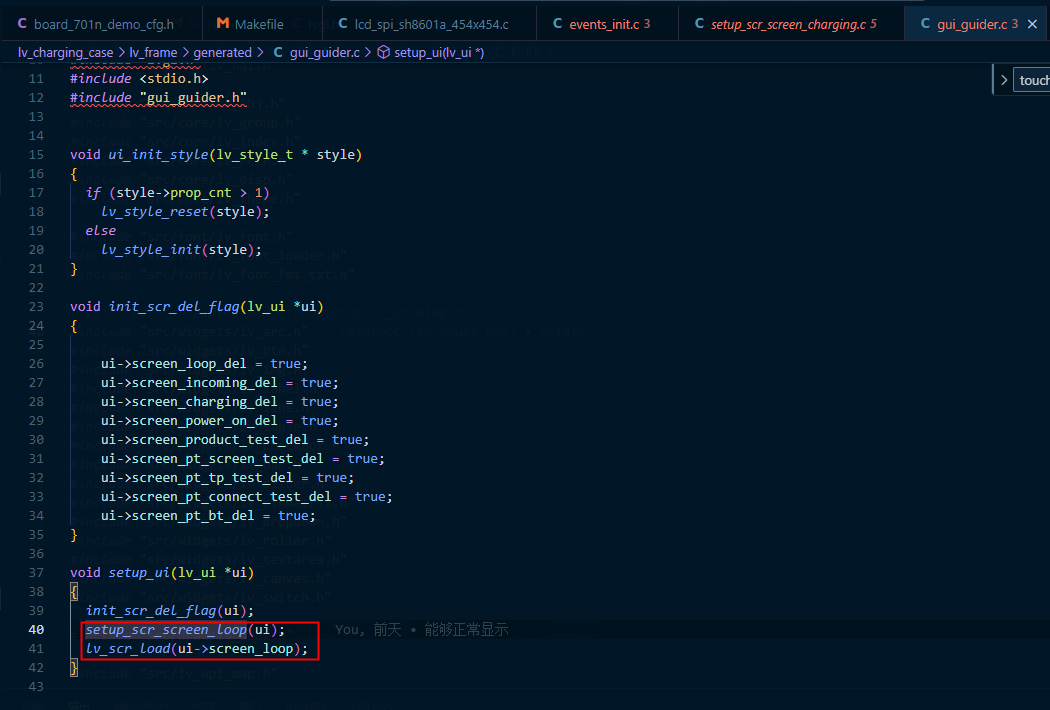1050x710 pixels.
Task: Click the C icon on the gui_guider.c tab
Action: click(925, 23)
